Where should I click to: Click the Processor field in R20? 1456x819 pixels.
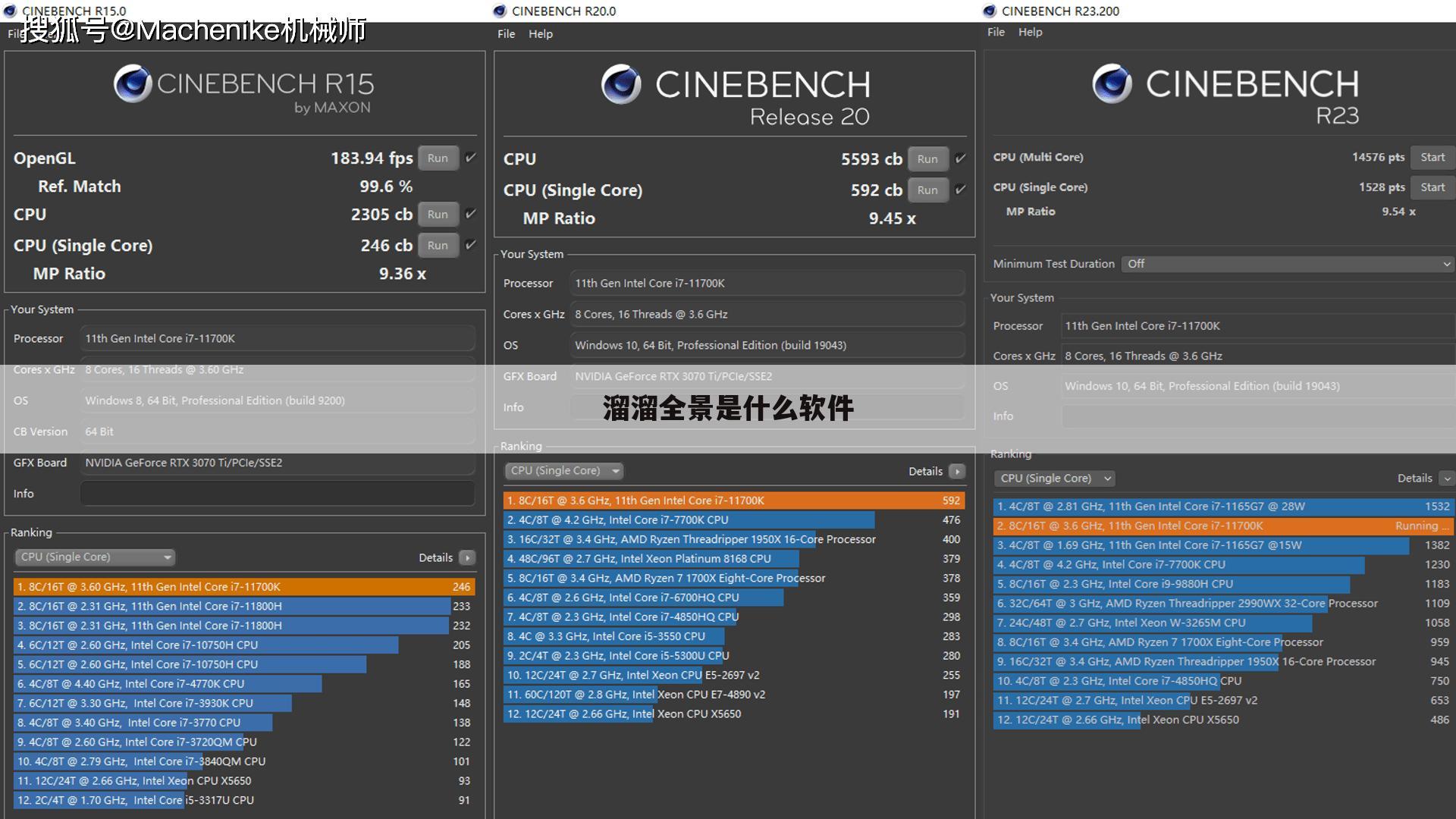click(x=767, y=283)
